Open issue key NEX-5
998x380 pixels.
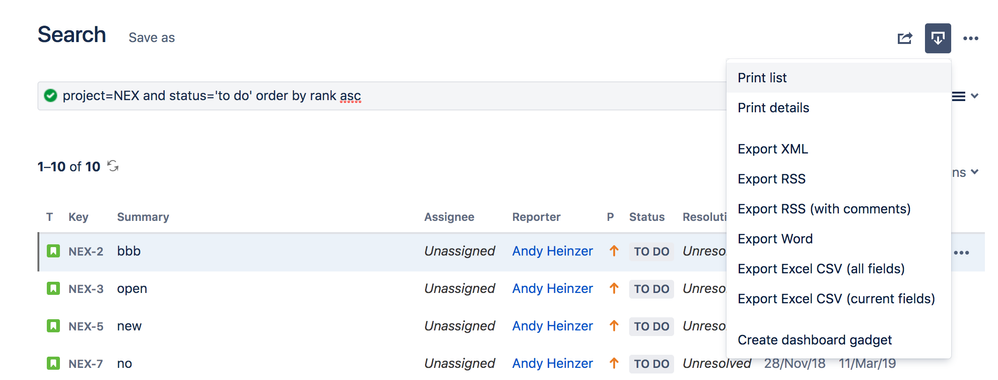85,327
